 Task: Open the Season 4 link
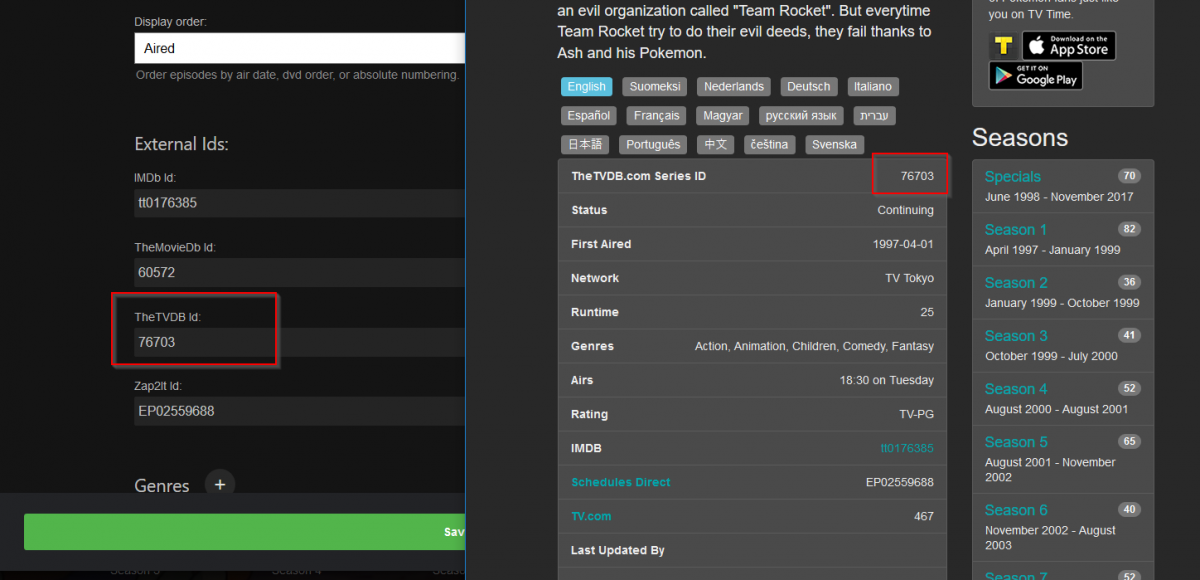pos(1016,389)
